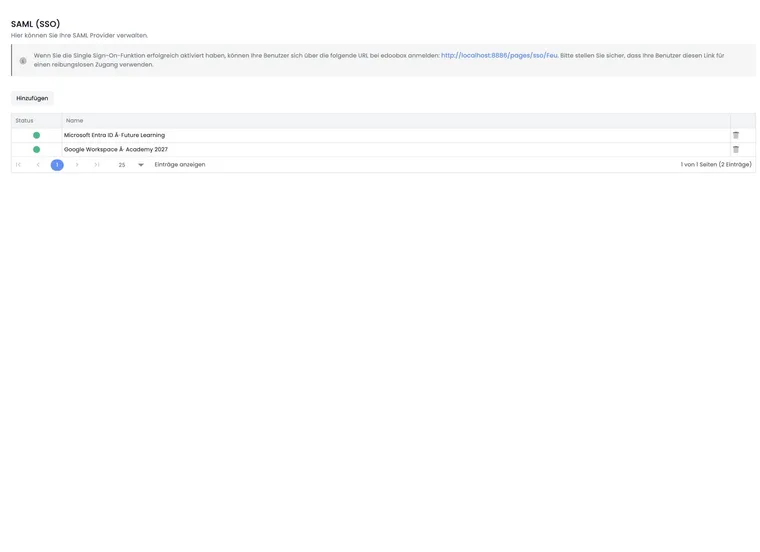Go to first page of the table

coord(18,165)
